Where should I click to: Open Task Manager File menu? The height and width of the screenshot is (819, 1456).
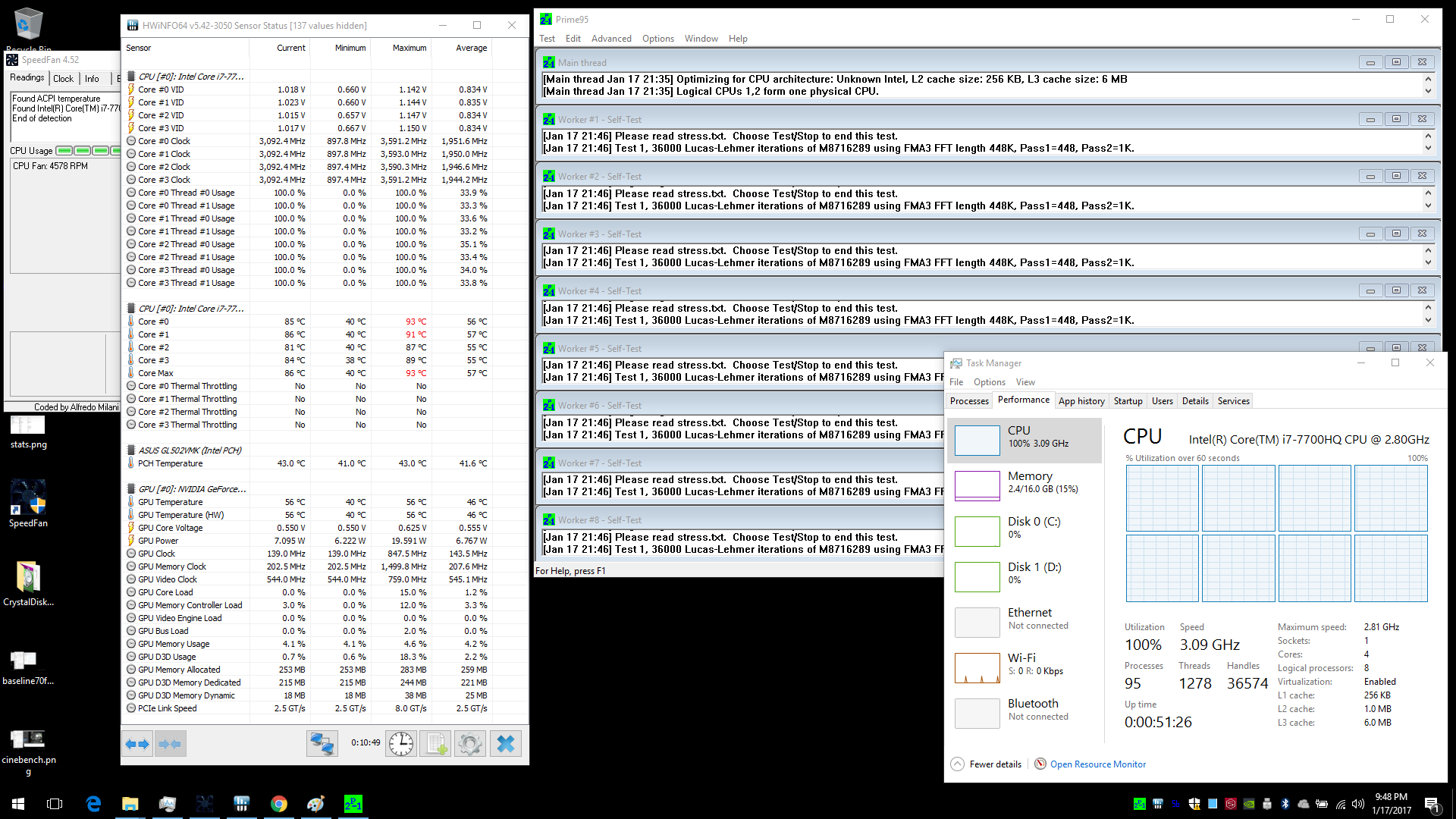pos(956,382)
